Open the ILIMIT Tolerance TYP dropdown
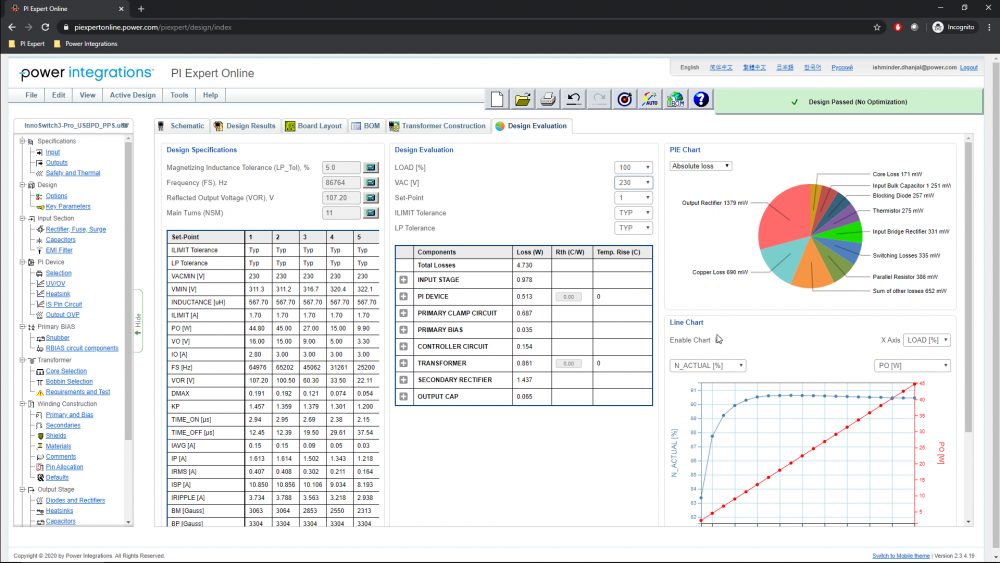This screenshot has height=563, width=1000. click(633, 213)
